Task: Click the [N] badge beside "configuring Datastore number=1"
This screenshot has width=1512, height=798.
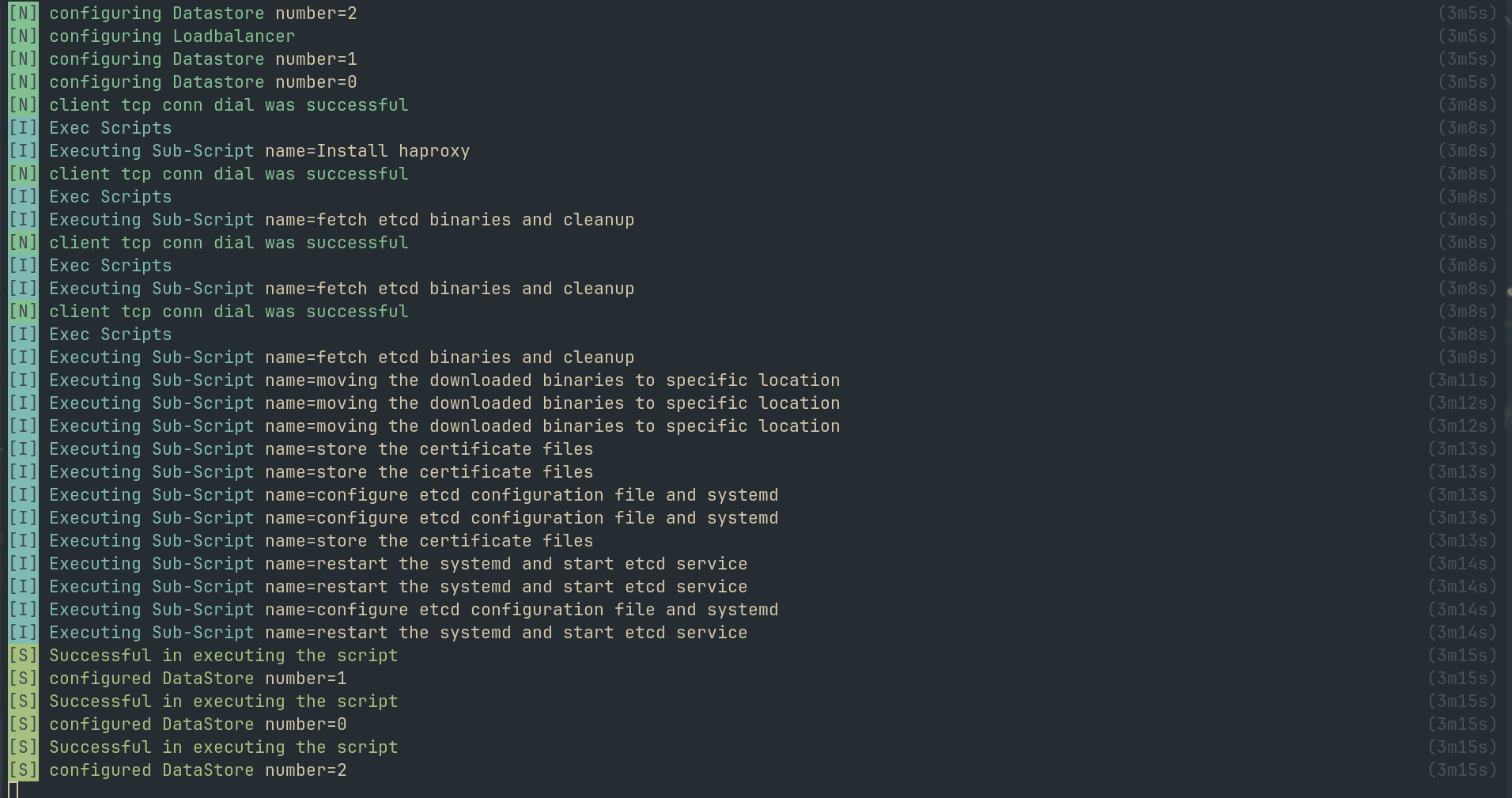Action: [23, 59]
